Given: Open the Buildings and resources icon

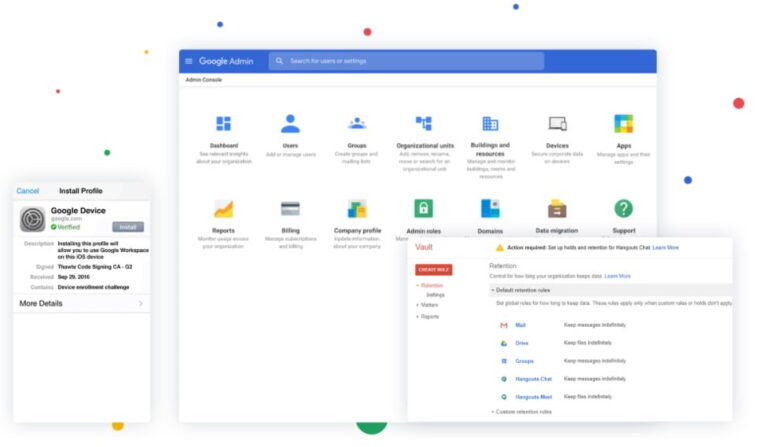Looking at the screenshot, I should 490,123.
